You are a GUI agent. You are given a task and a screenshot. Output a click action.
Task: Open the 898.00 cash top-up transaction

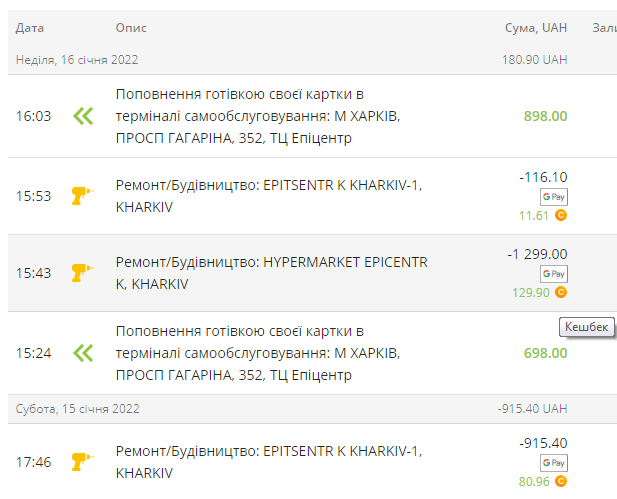pyautogui.click(x=312, y=116)
